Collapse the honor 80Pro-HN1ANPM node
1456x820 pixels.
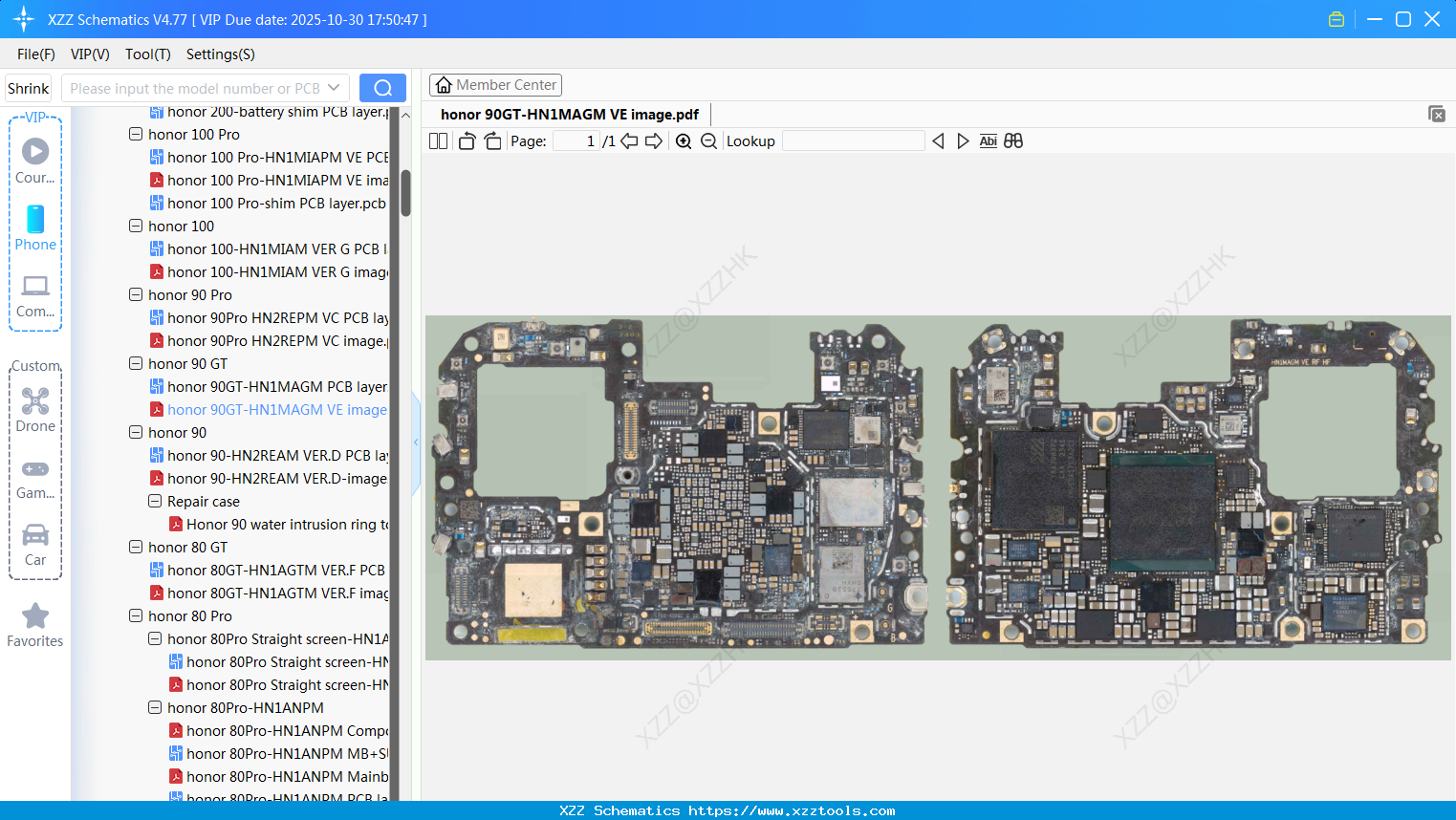click(x=155, y=708)
